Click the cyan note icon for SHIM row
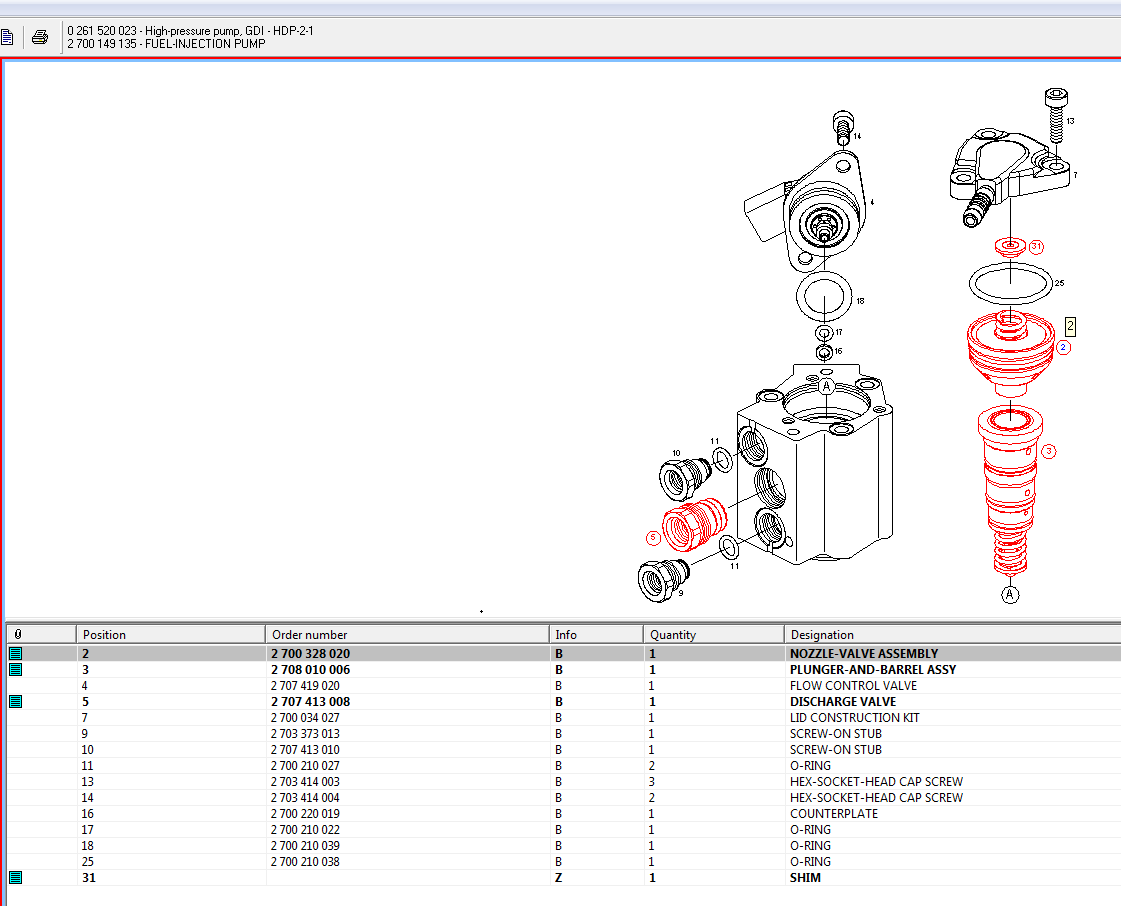This screenshot has width=1121, height=906. [x=15, y=878]
